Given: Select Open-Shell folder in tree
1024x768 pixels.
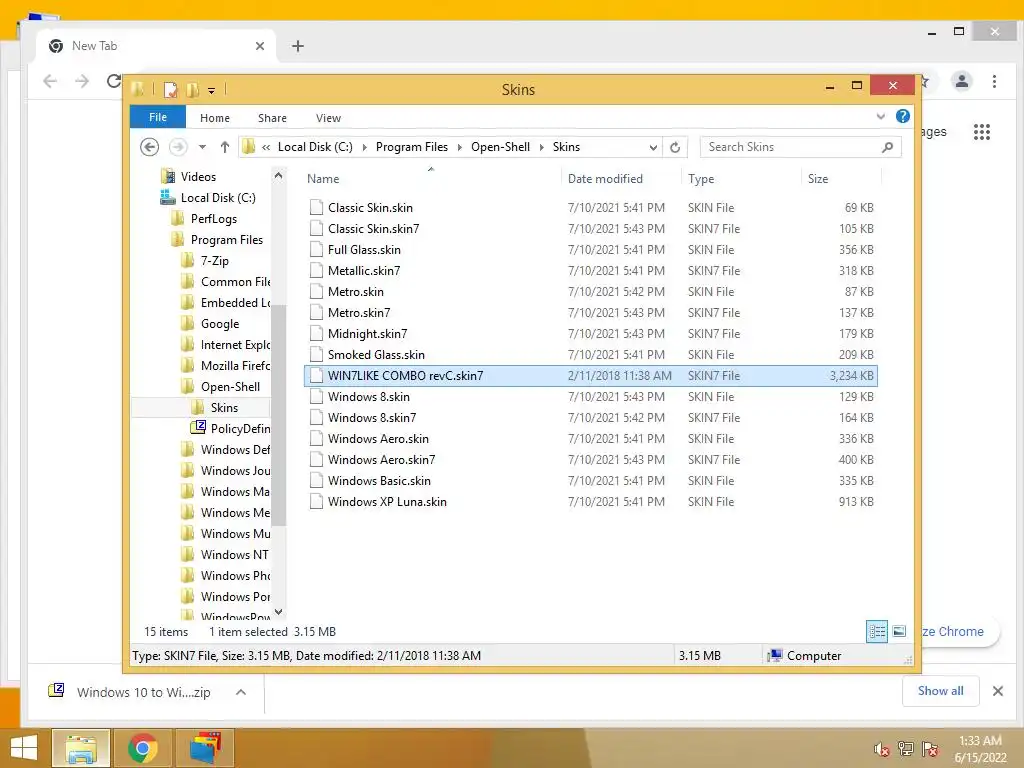Looking at the screenshot, I should (x=230, y=387).
